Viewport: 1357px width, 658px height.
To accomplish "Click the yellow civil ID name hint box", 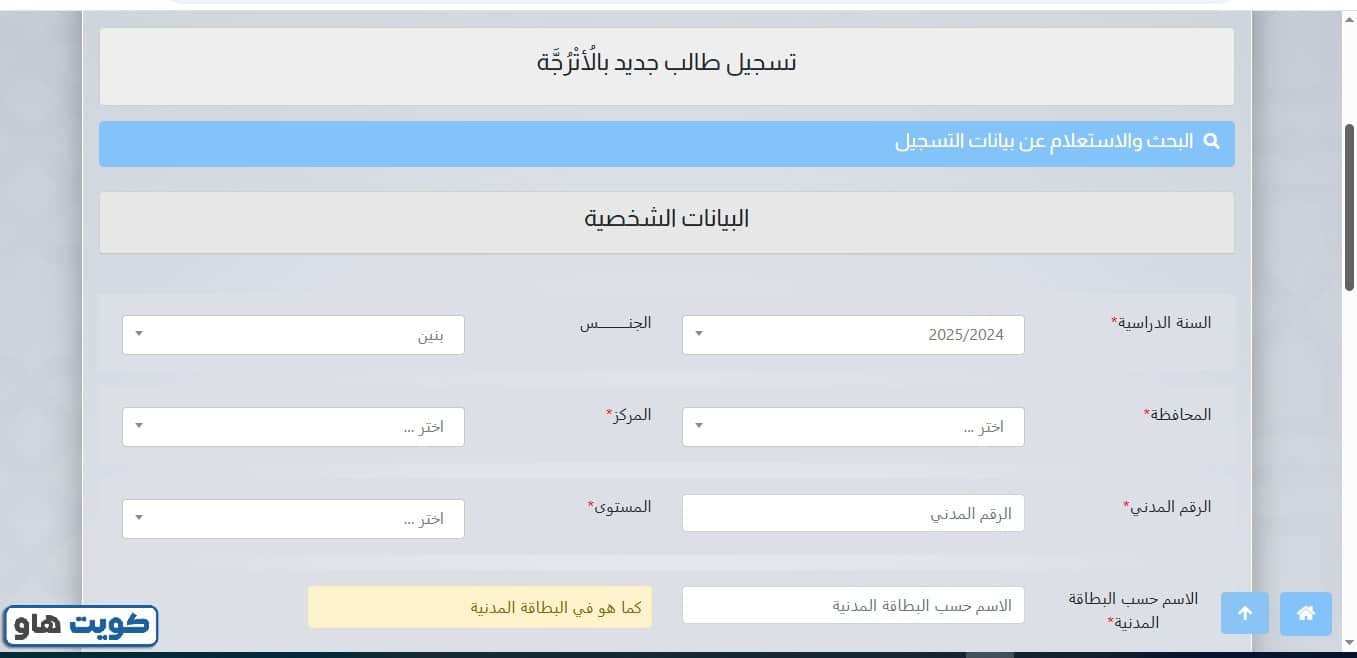I will [480, 607].
